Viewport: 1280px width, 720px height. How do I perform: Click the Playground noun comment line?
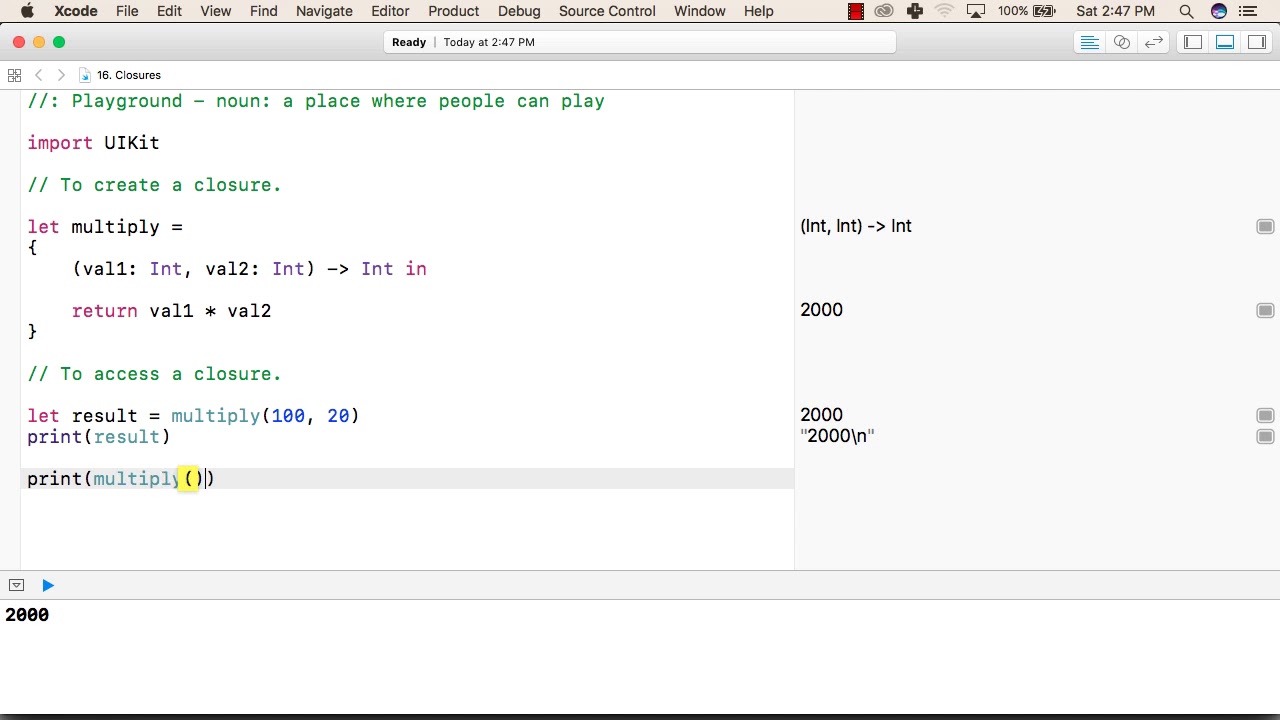[316, 101]
